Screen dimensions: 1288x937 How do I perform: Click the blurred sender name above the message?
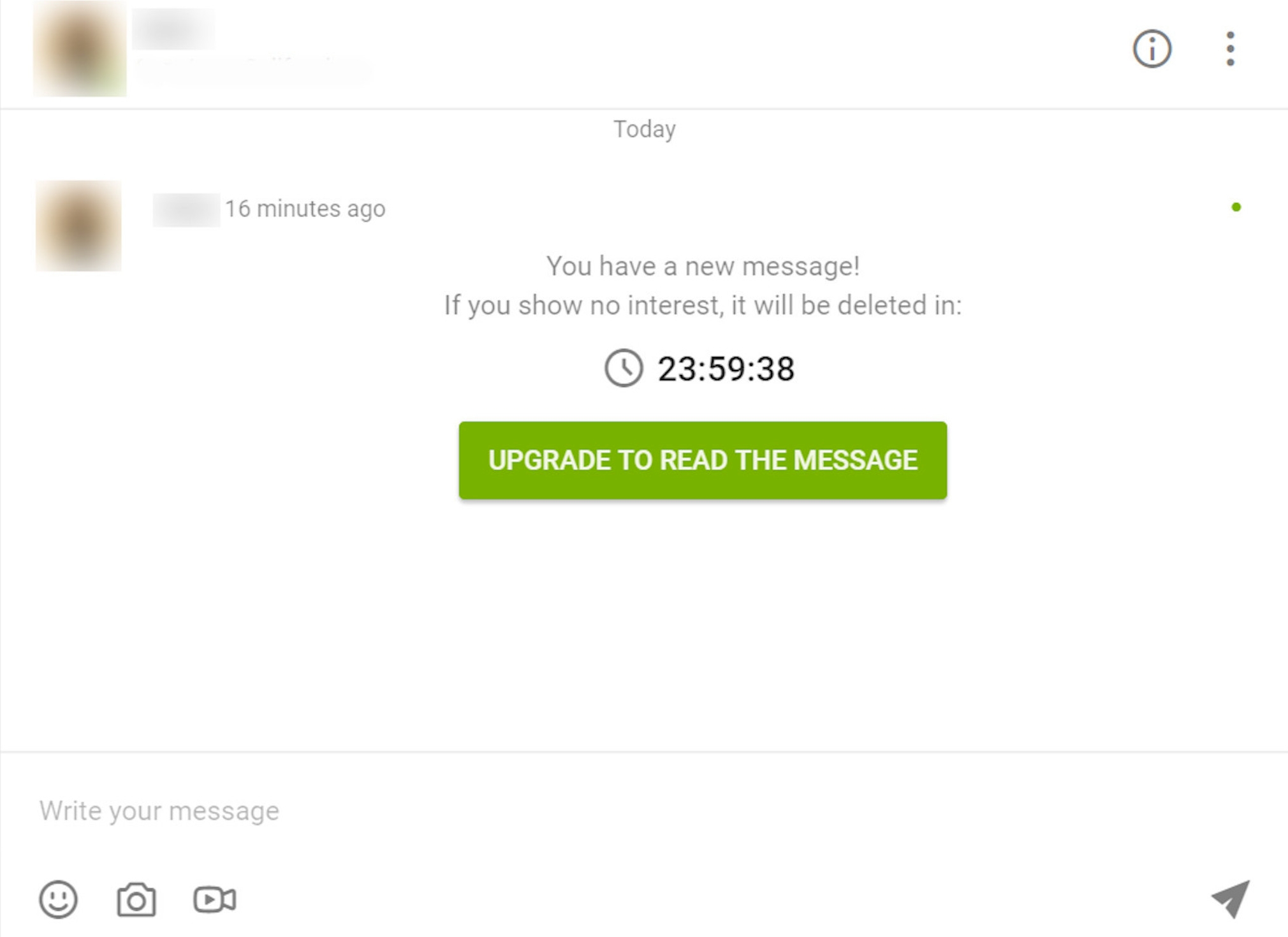point(186,209)
